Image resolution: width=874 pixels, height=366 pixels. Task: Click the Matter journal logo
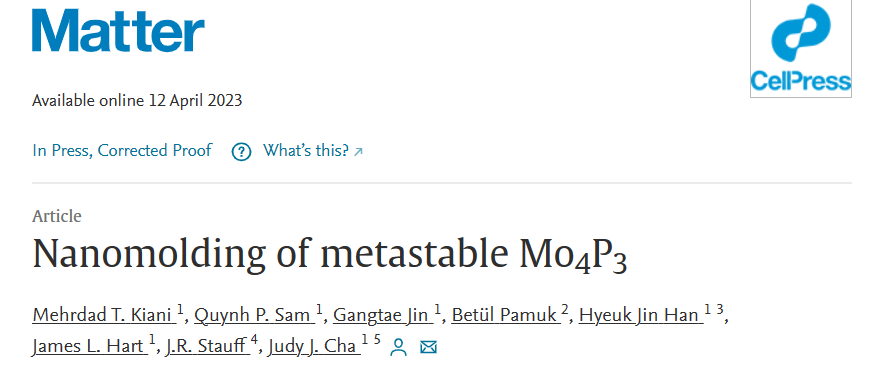(x=118, y=31)
